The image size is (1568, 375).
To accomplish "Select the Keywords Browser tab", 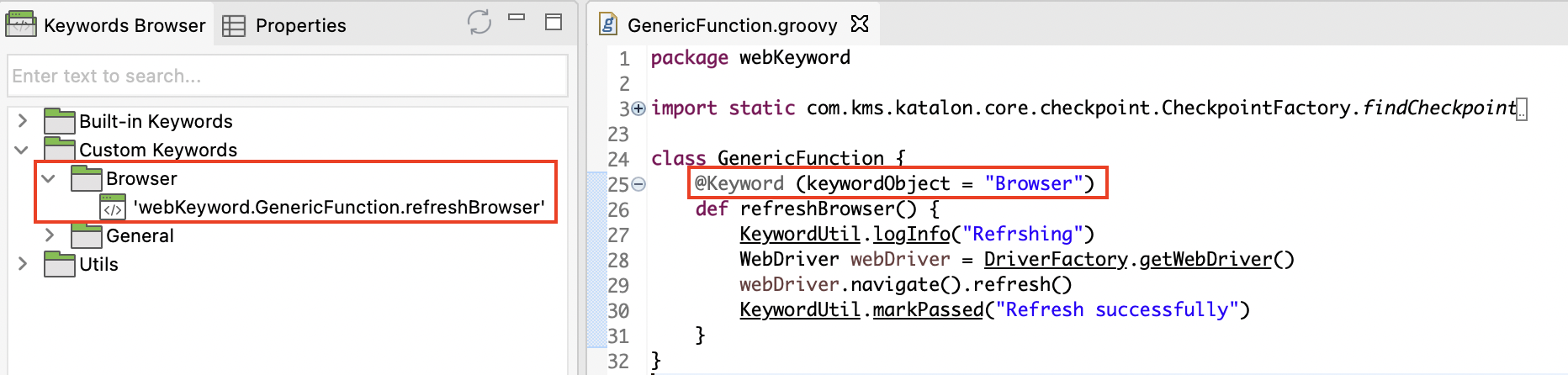I will click(107, 25).
